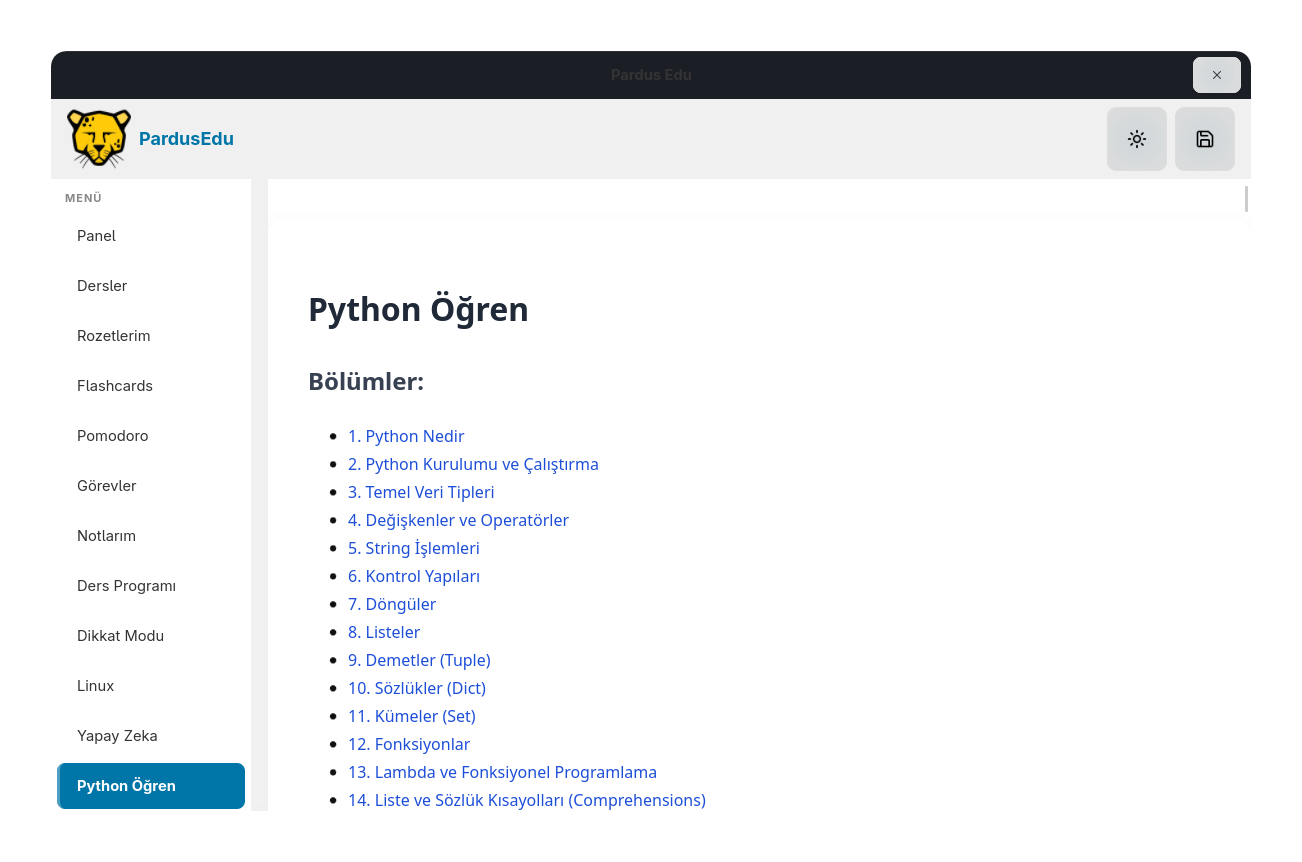Image resolution: width=1302 pixels, height=862 pixels.
Task: Click the Pardus Edu window title
Action: pyautogui.click(x=651, y=75)
